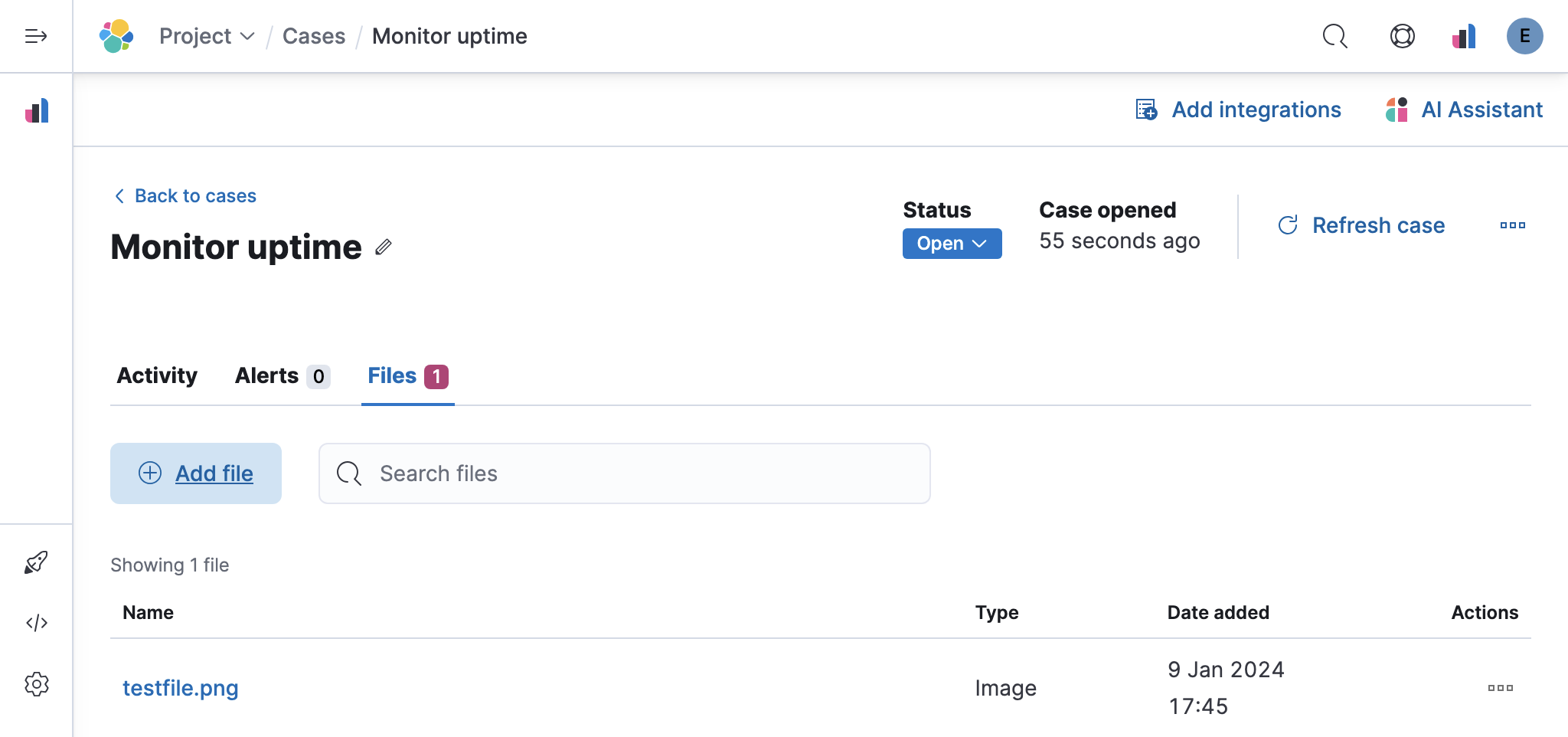Image resolution: width=1568 pixels, height=737 pixels.
Task: Open the rocket get started icon
Action: tap(36, 563)
